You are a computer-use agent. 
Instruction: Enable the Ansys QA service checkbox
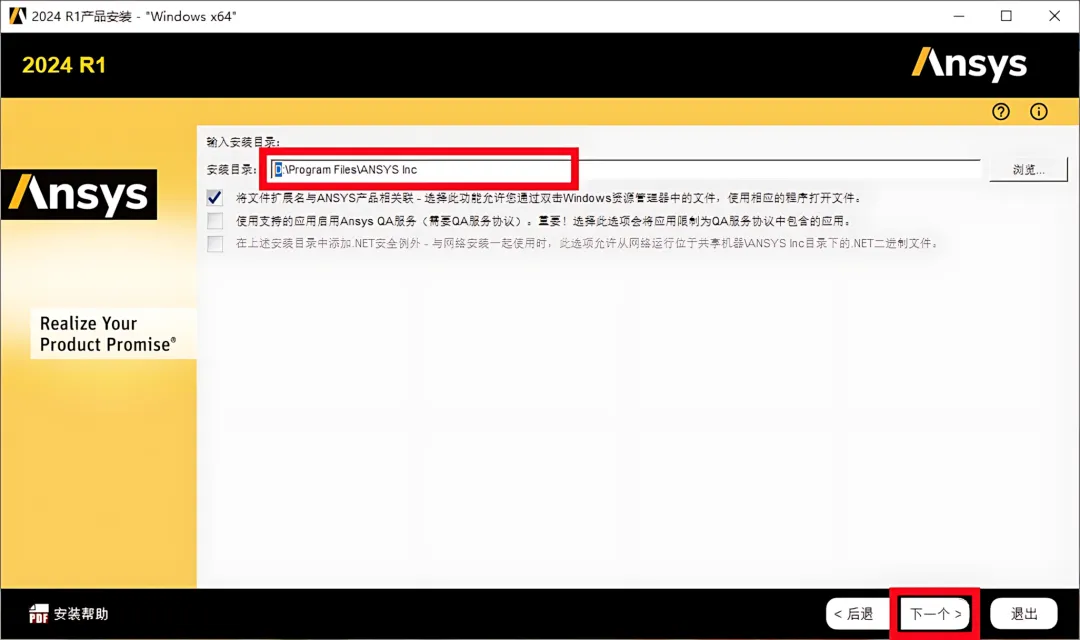pos(215,221)
